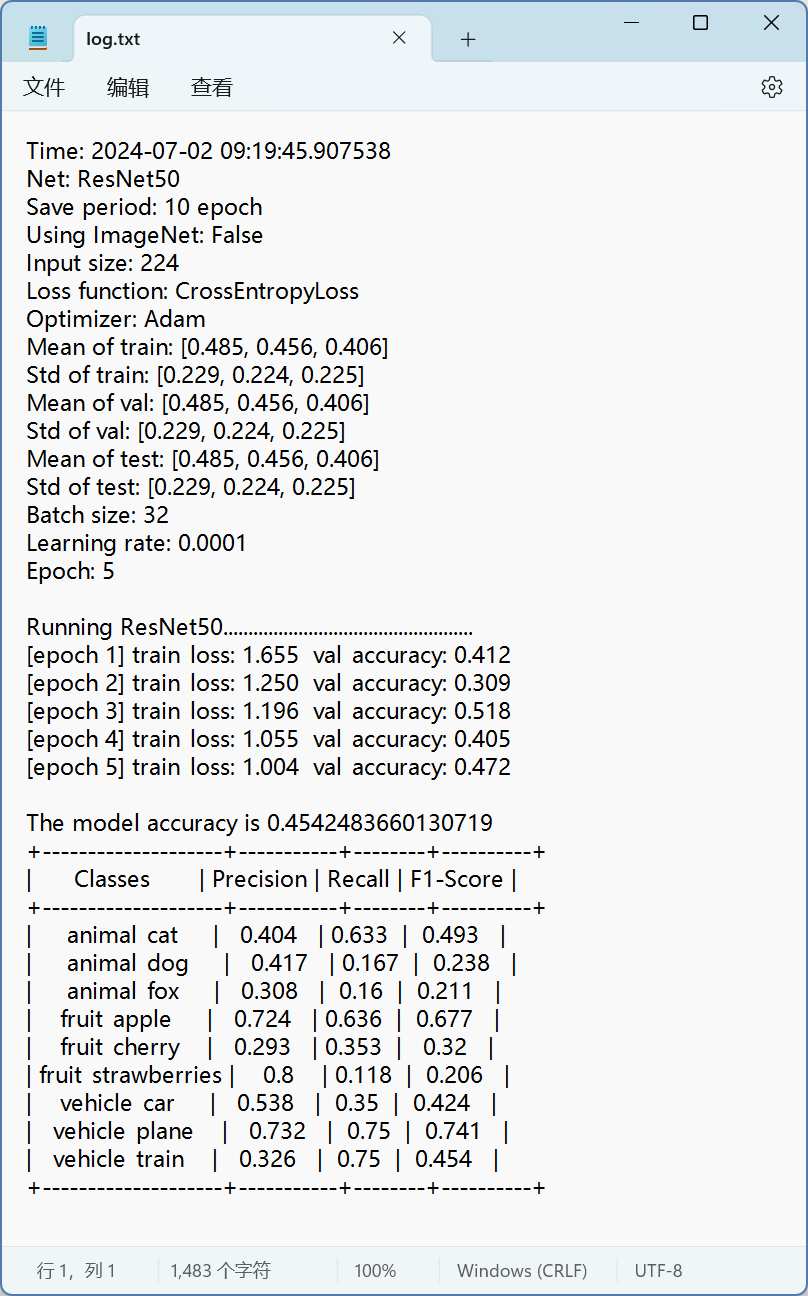Place cursor on epoch 3 train loss line
Image resolution: width=808 pixels, height=1296 pixels.
[268, 711]
